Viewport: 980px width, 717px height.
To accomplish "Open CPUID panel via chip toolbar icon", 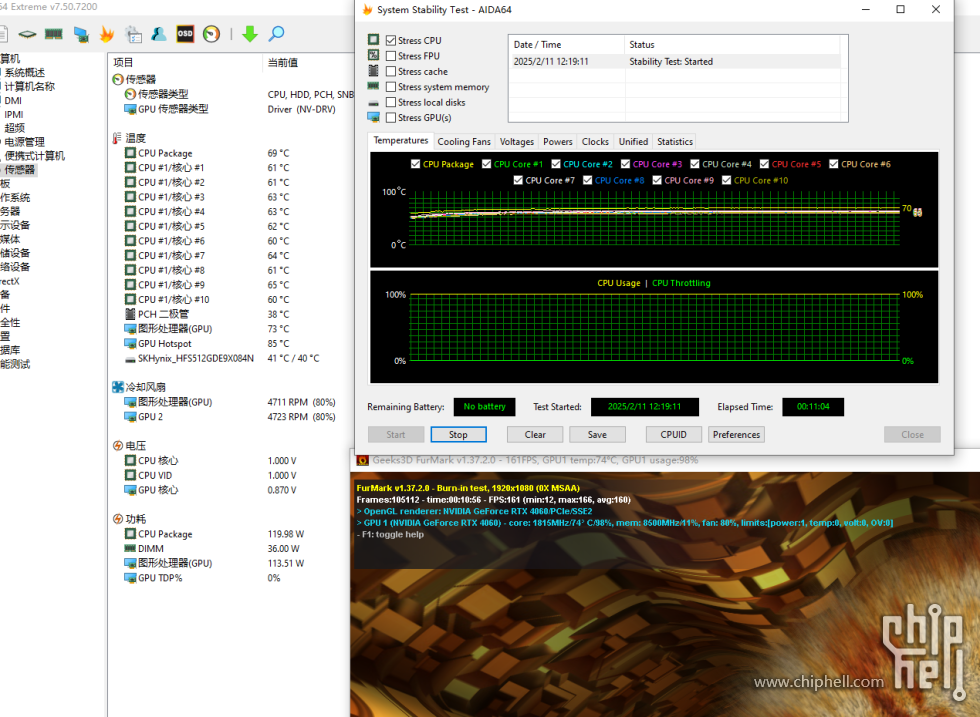I will [x=27, y=34].
